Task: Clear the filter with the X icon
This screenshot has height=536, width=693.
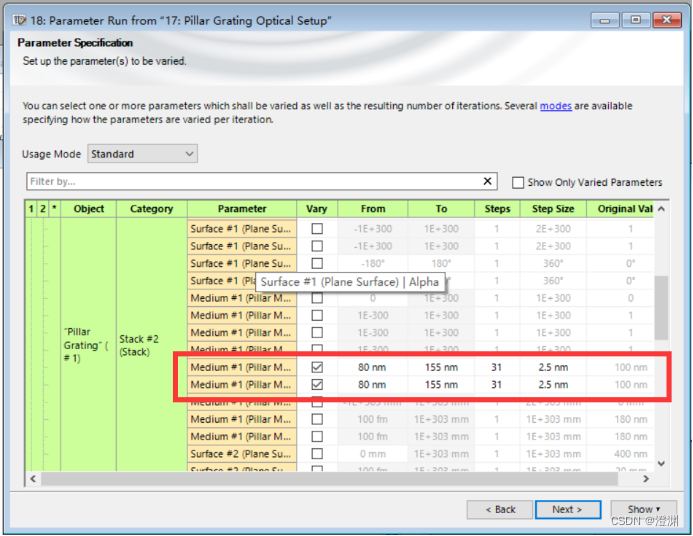Action: (487, 181)
